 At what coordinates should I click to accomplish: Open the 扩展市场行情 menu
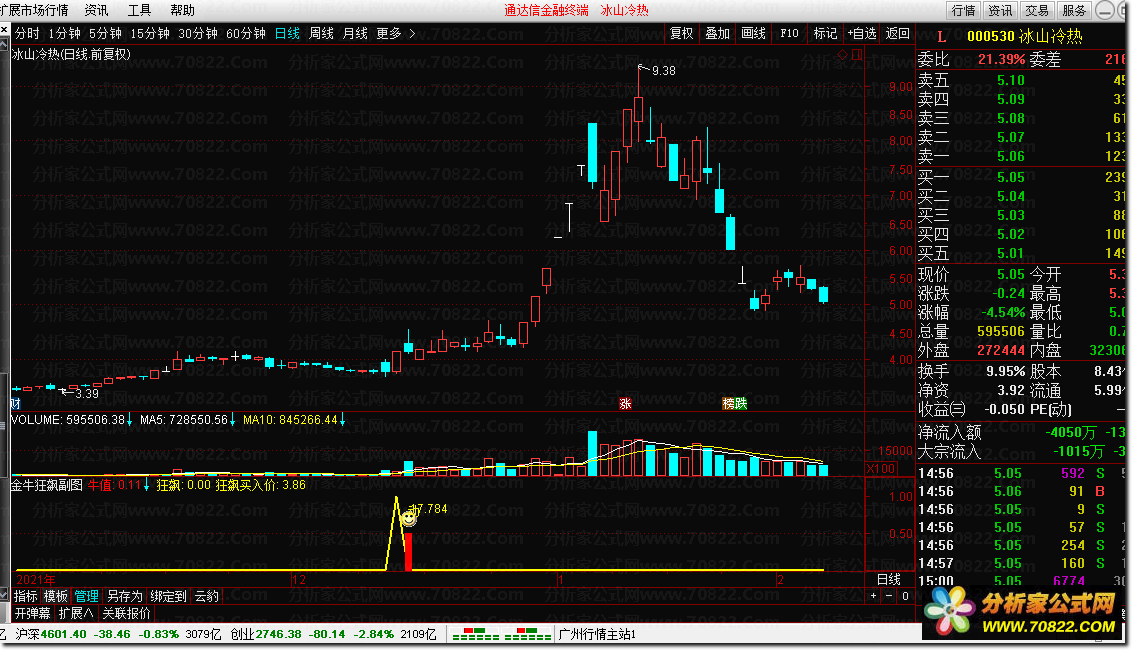34,10
